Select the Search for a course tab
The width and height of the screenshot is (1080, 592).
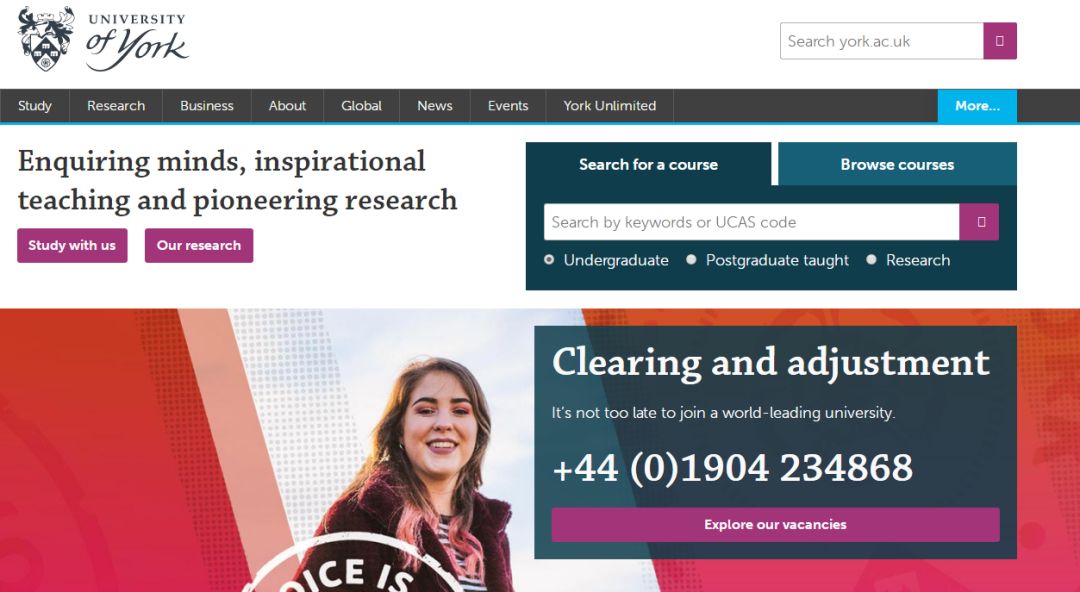[648, 165]
